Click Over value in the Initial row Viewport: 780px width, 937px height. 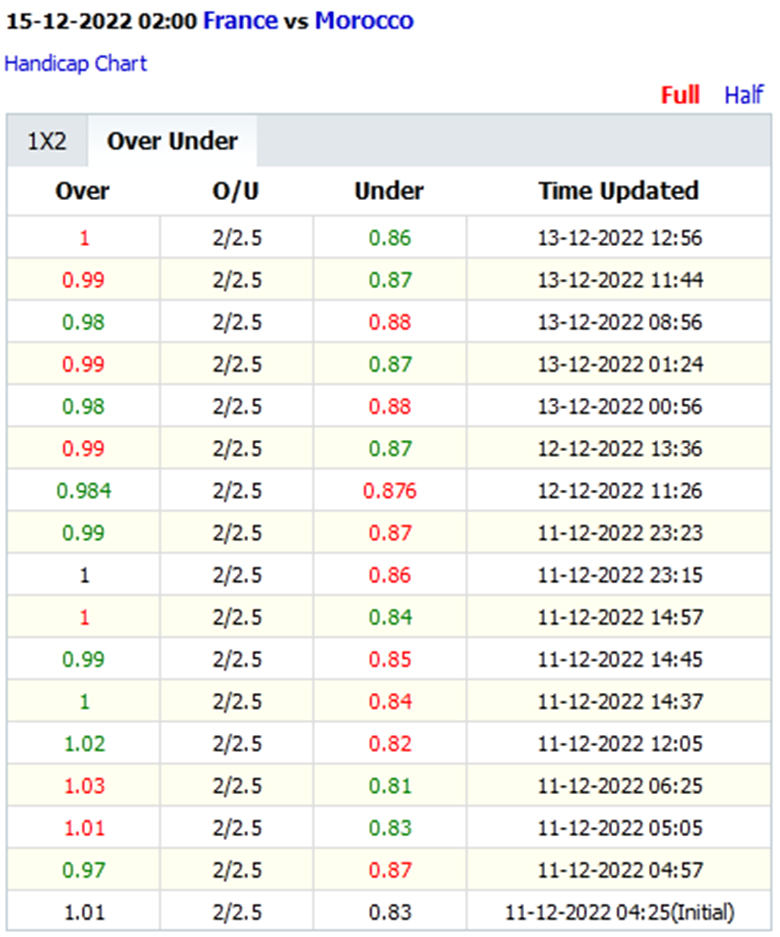pyautogui.click(x=84, y=912)
